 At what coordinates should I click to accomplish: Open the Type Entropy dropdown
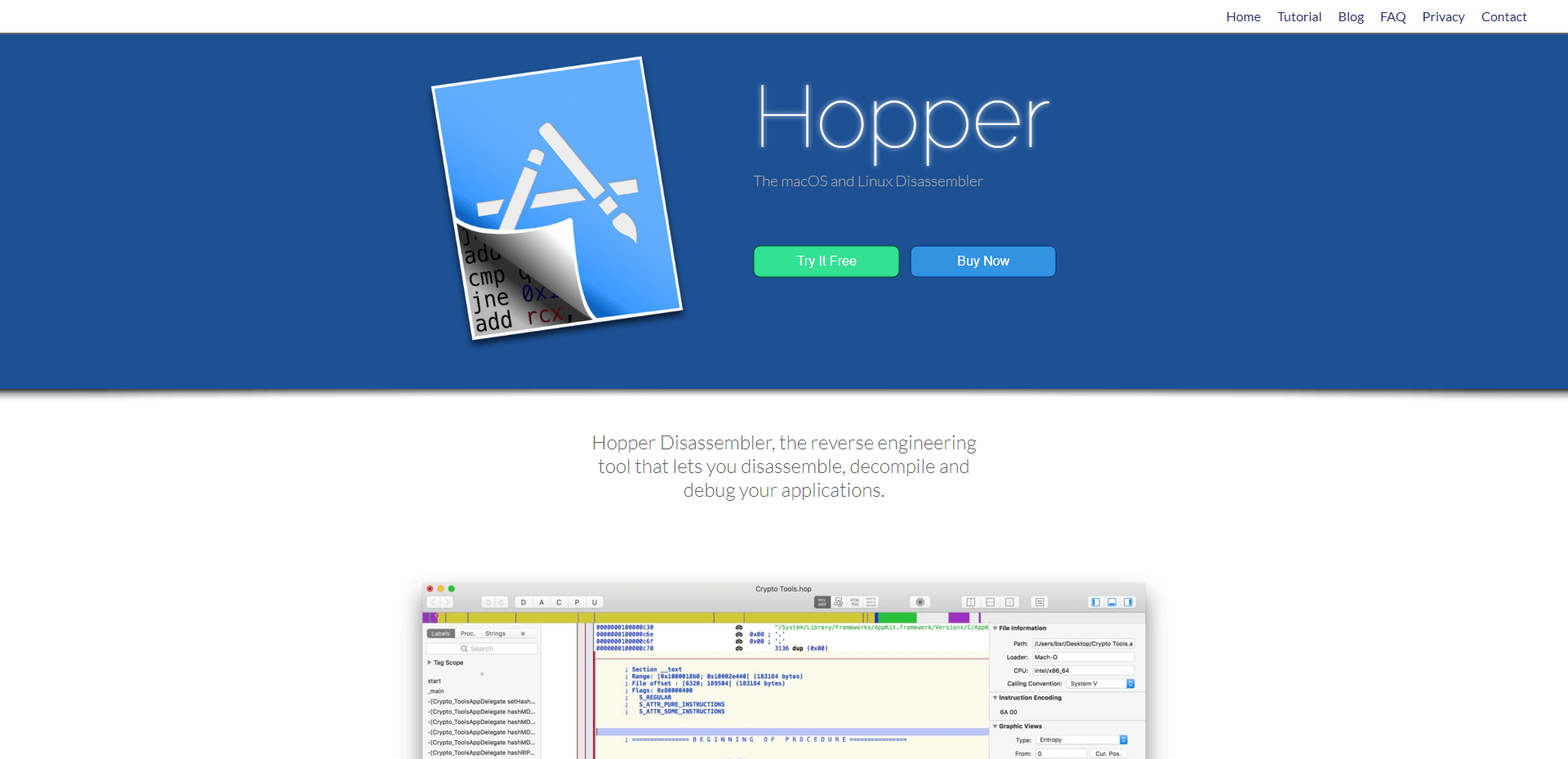pos(1082,740)
